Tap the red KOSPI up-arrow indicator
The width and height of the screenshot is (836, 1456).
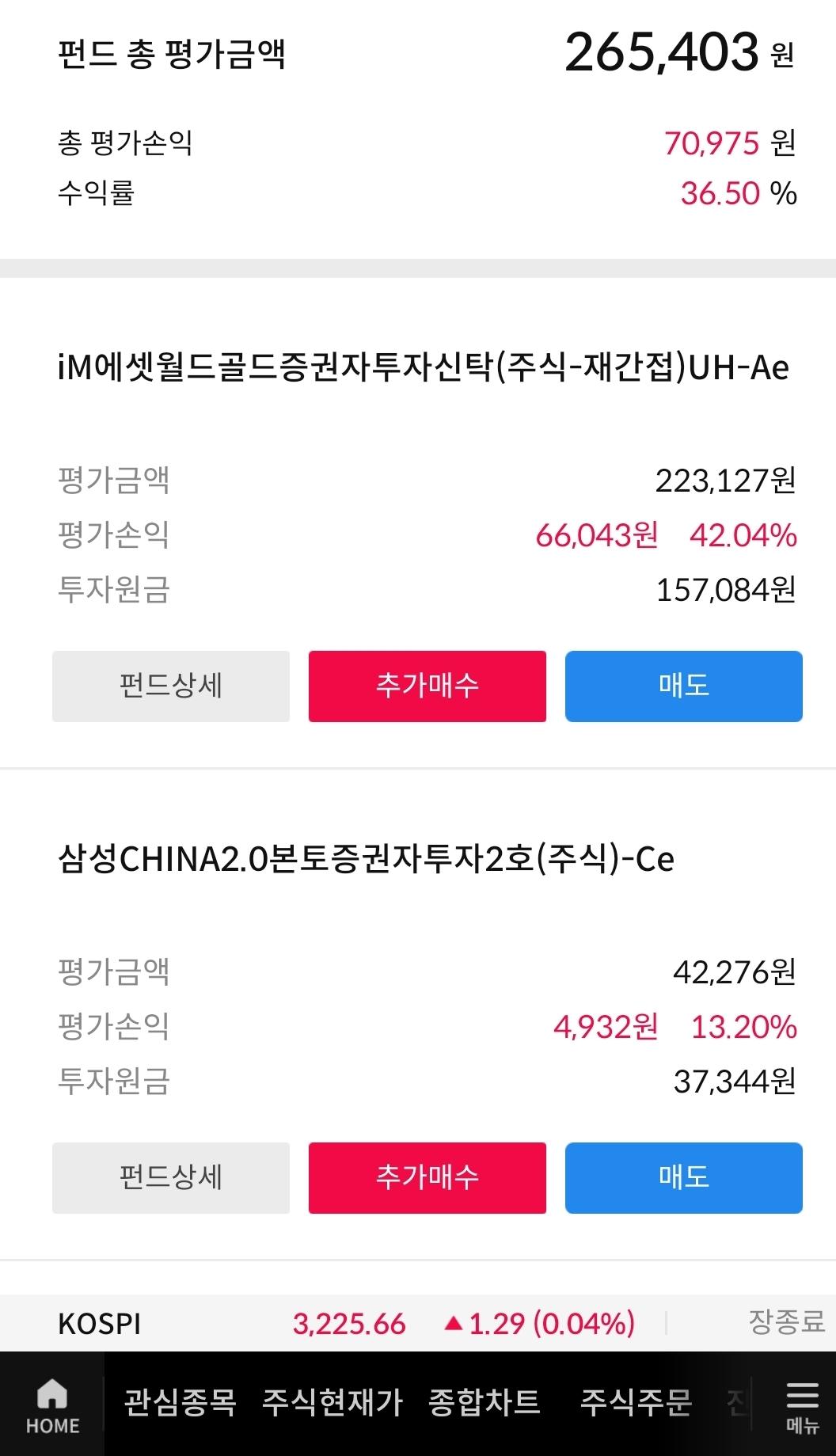click(x=453, y=1323)
